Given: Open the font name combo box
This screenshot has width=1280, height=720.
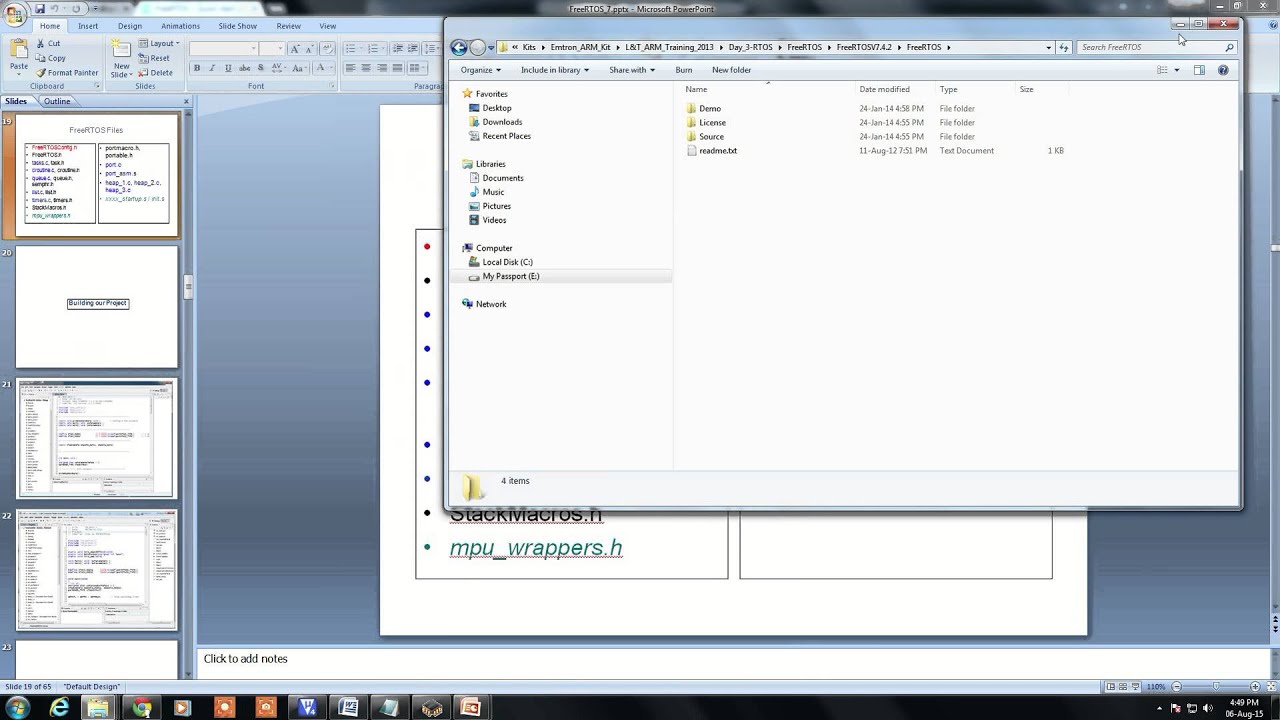Looking at the screenshot, I should (223, 49).
